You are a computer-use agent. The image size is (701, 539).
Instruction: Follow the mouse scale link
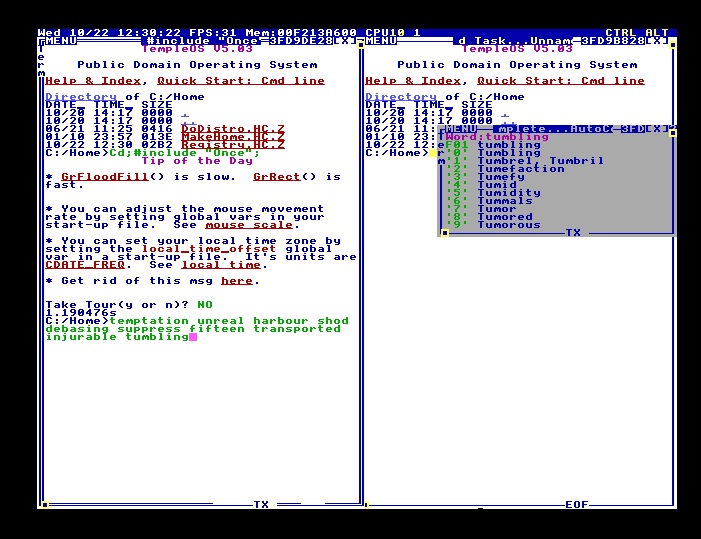coord(249,225)
